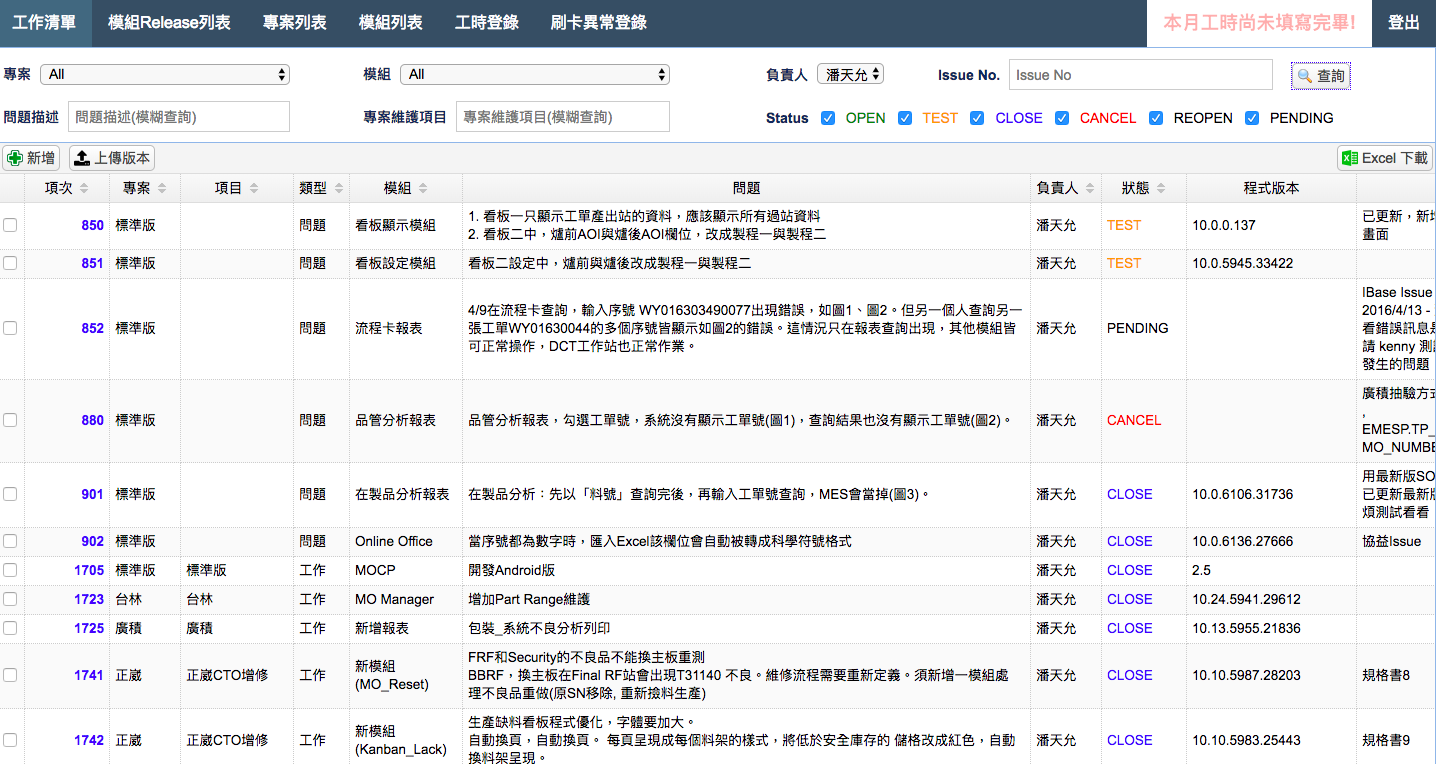Go to the 專案列表 tab

(295, 23)
